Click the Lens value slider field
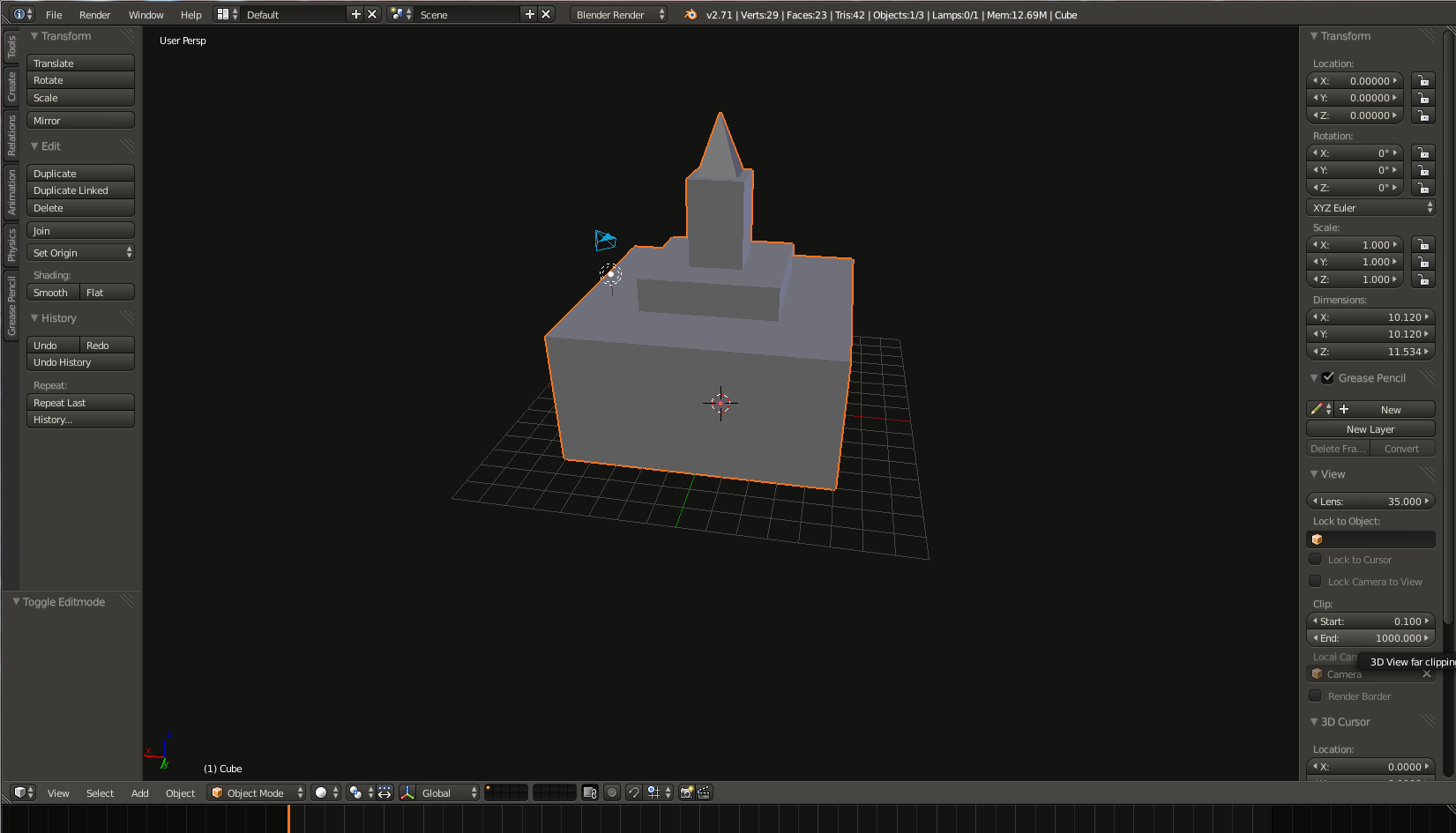 click(1370, 501)
